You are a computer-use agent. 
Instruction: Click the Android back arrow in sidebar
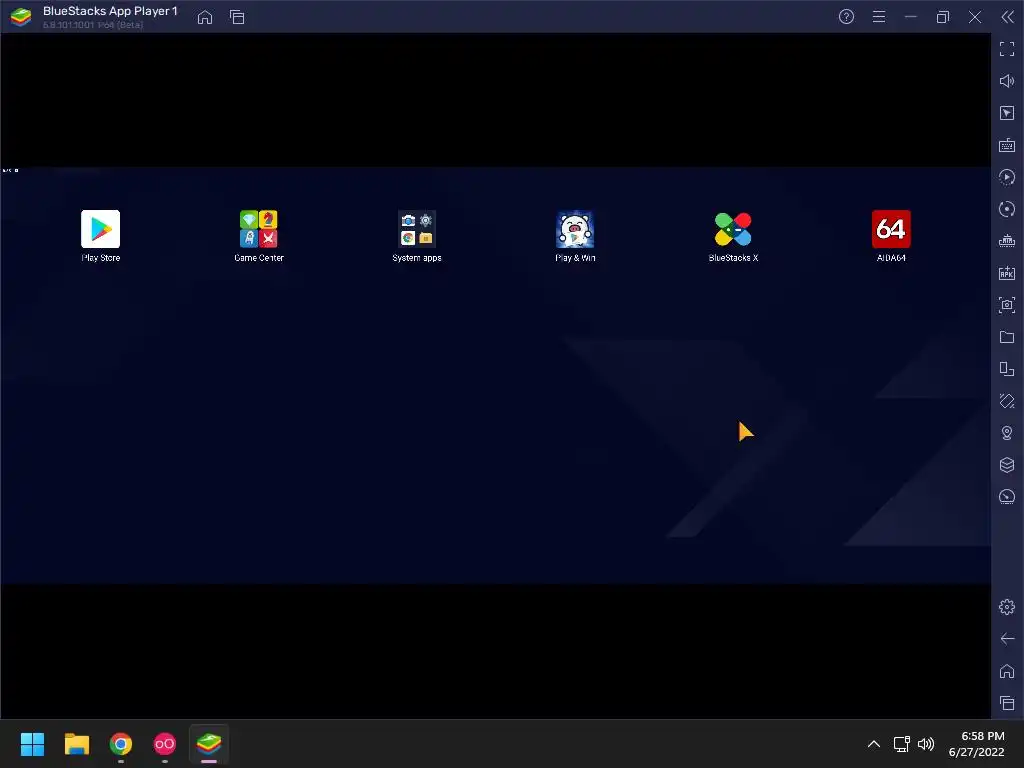pyautogui.click(x=1007, y=639)
